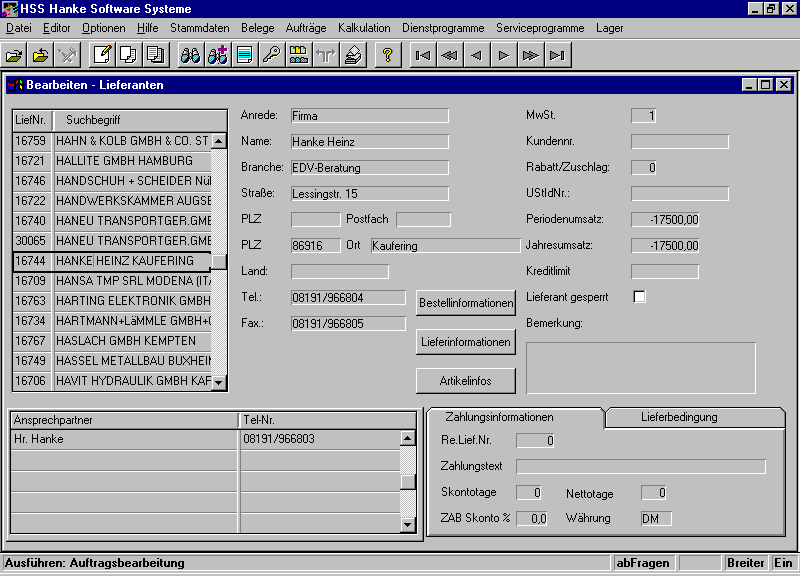Viewport: 800px width, 576px height.
Task: Click the Bestellinformationen button
Action: click(x=466, y=302)
